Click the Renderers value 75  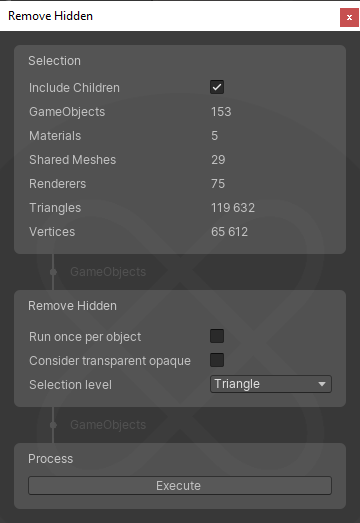(218, 184)
